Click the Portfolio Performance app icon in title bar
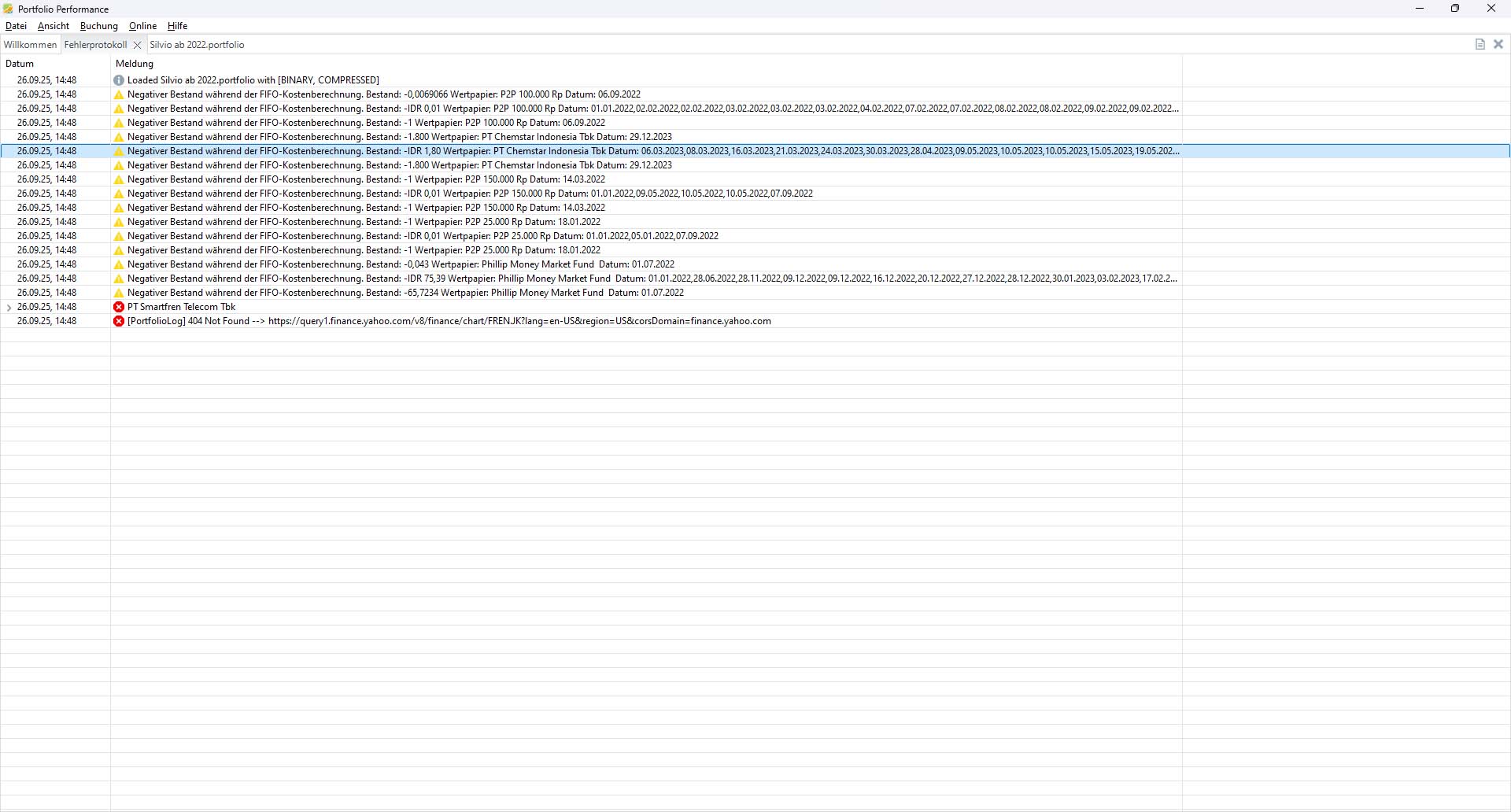Image resolution: width=1511 pixels, height=812 pixels. pyautogui.click(x=9, y=9)
